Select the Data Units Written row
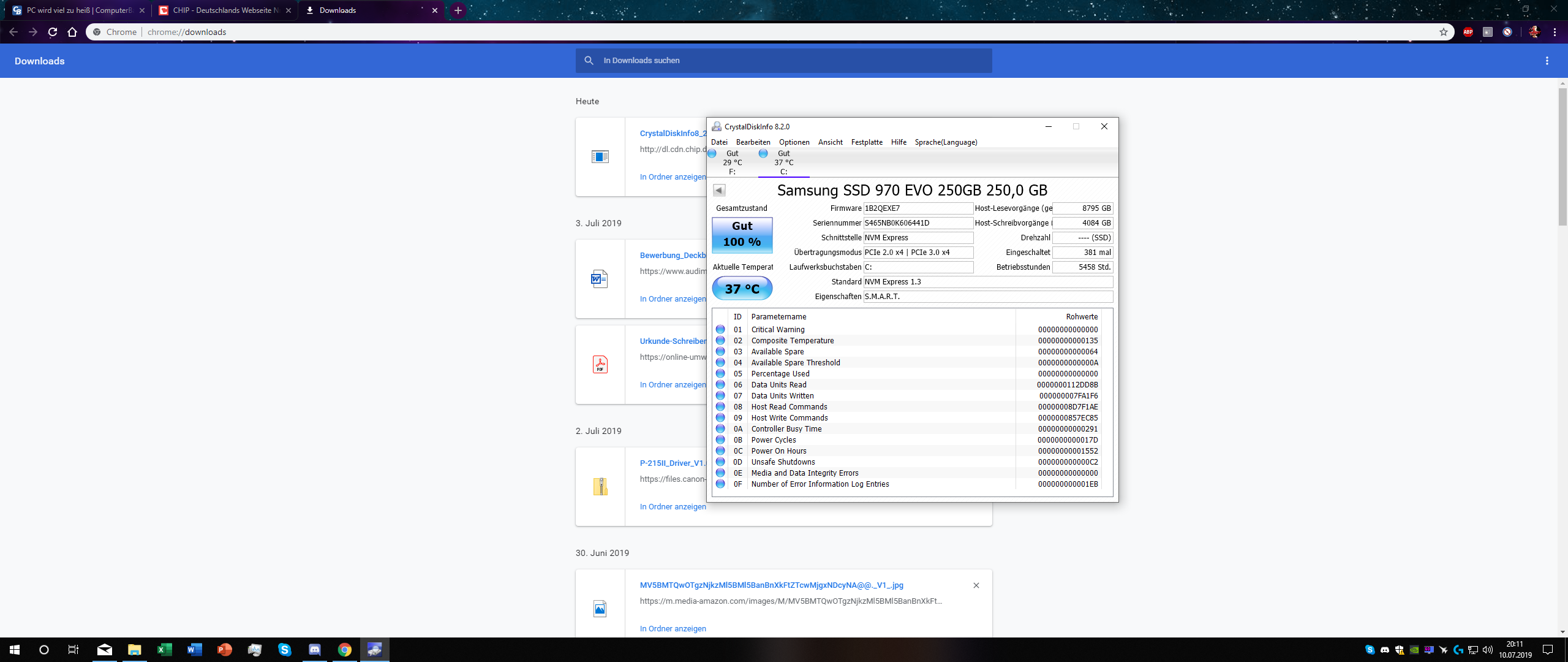 pos(907,396)
